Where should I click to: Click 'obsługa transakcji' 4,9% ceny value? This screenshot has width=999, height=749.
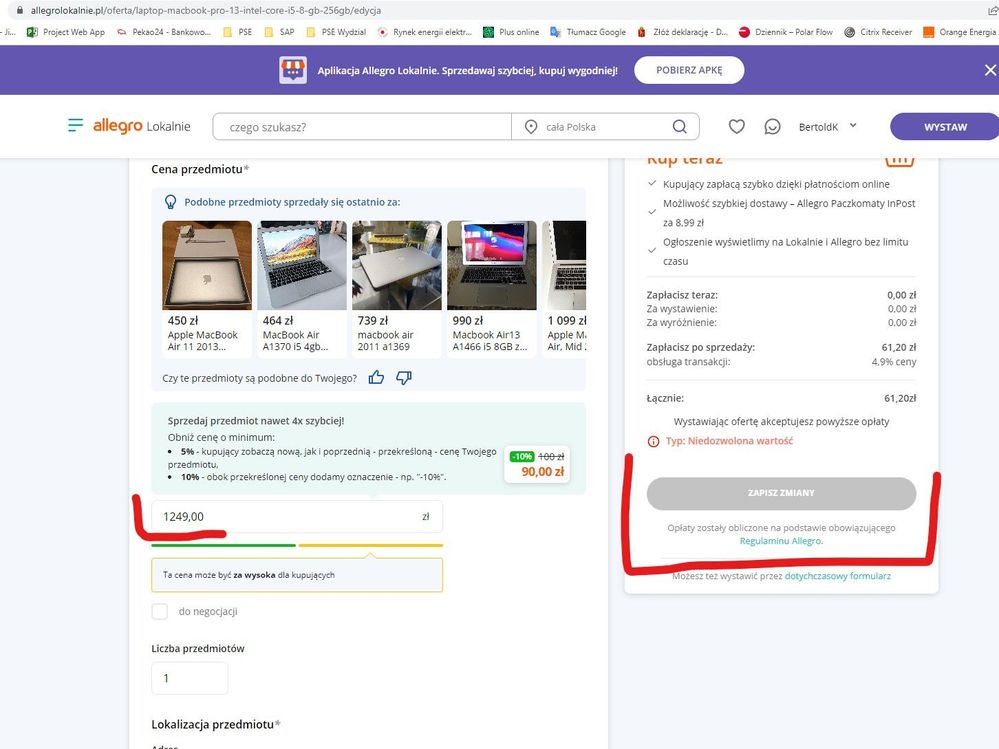(894, 362)
